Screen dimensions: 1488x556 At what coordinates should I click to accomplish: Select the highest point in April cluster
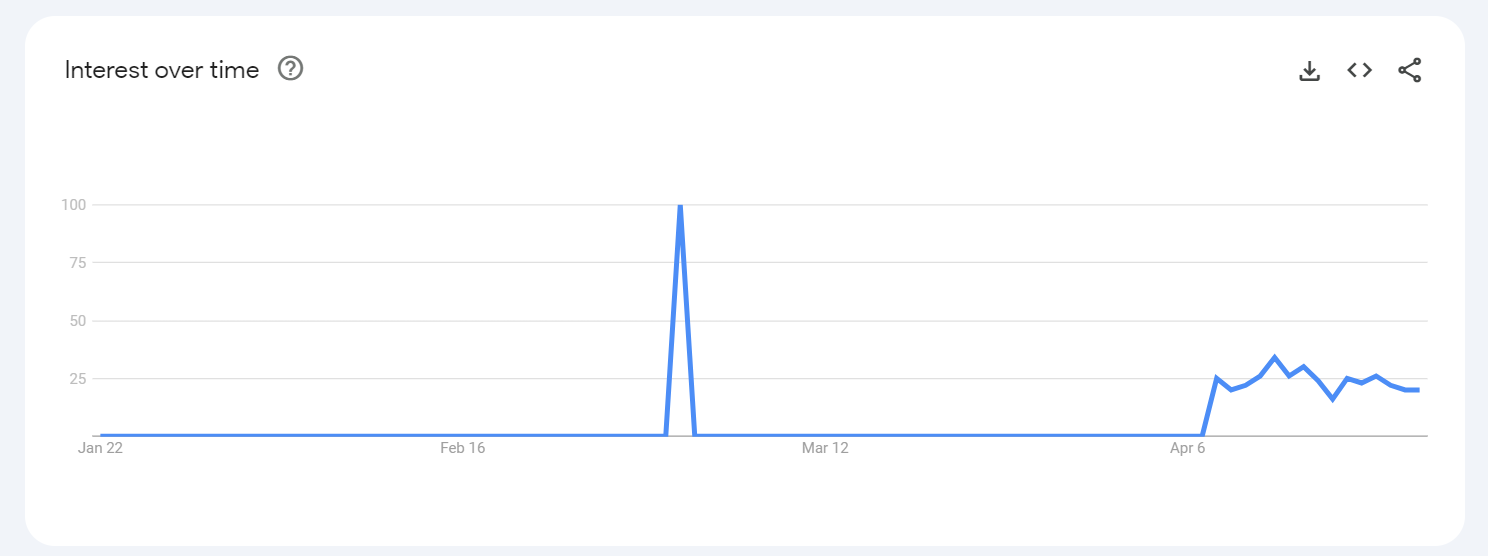click(x=1274, y=357)
